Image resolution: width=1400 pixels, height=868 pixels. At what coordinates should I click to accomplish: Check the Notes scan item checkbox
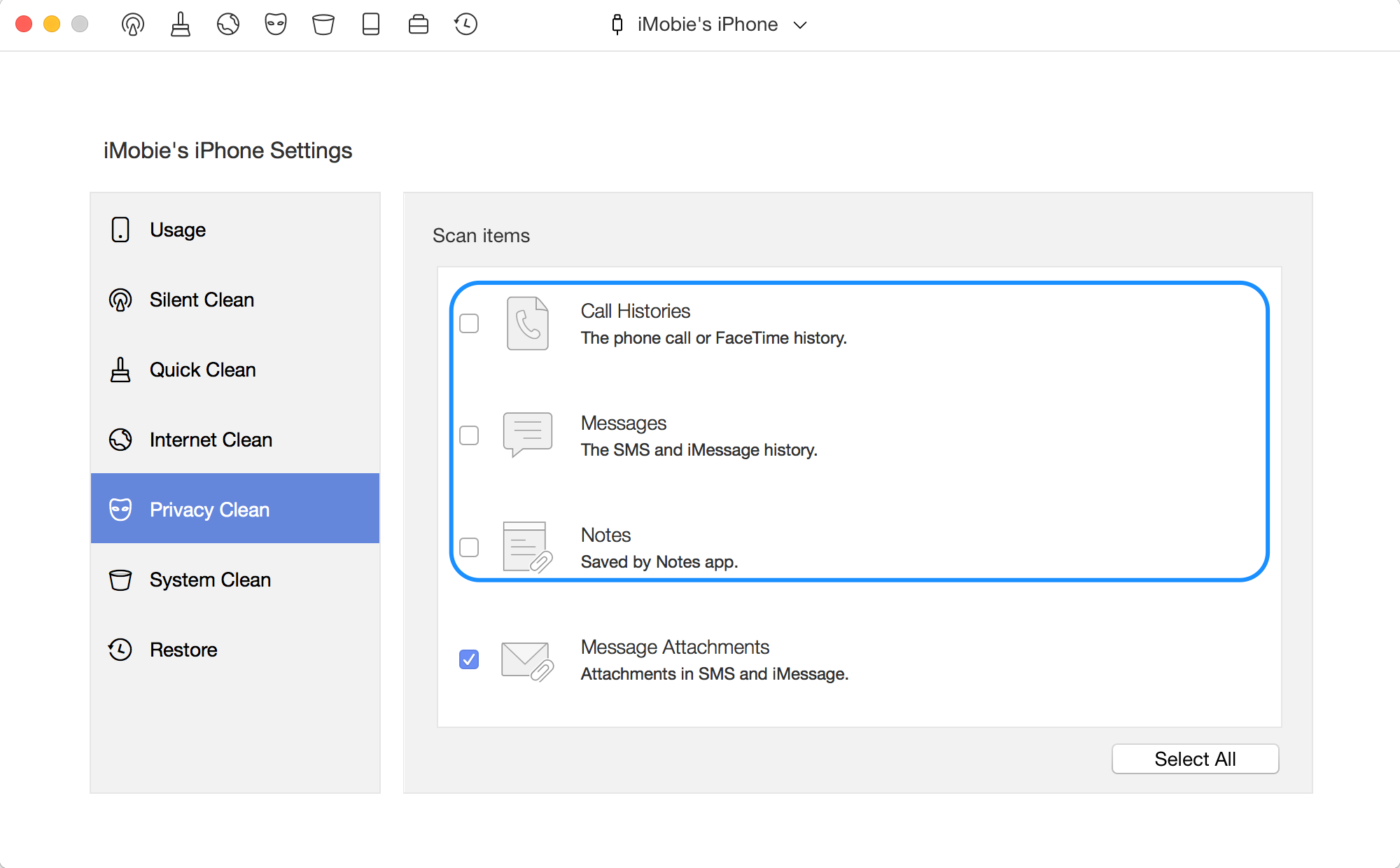click(x=469, y=547)
